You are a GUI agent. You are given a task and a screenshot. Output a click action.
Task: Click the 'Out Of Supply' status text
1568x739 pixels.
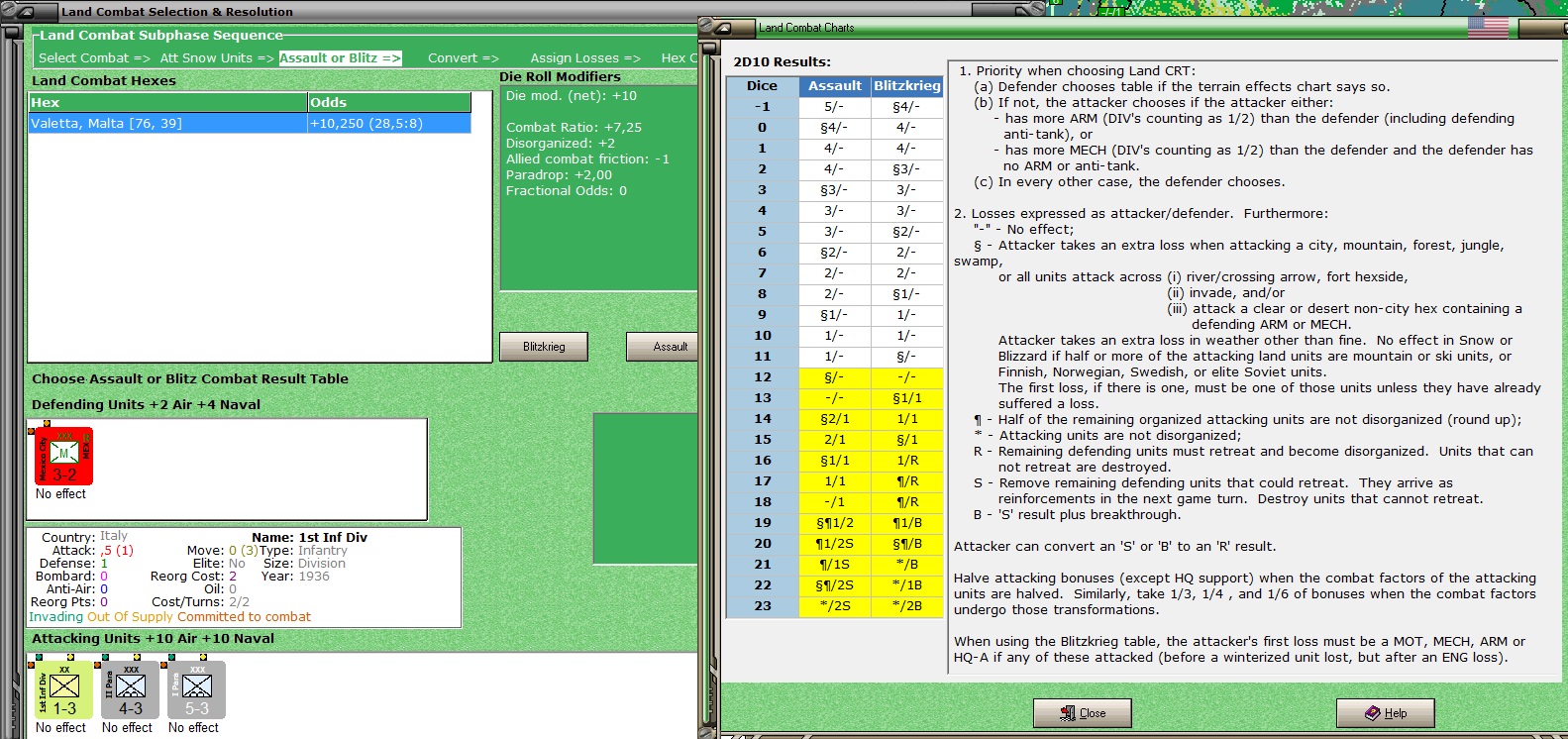[131, 617]
